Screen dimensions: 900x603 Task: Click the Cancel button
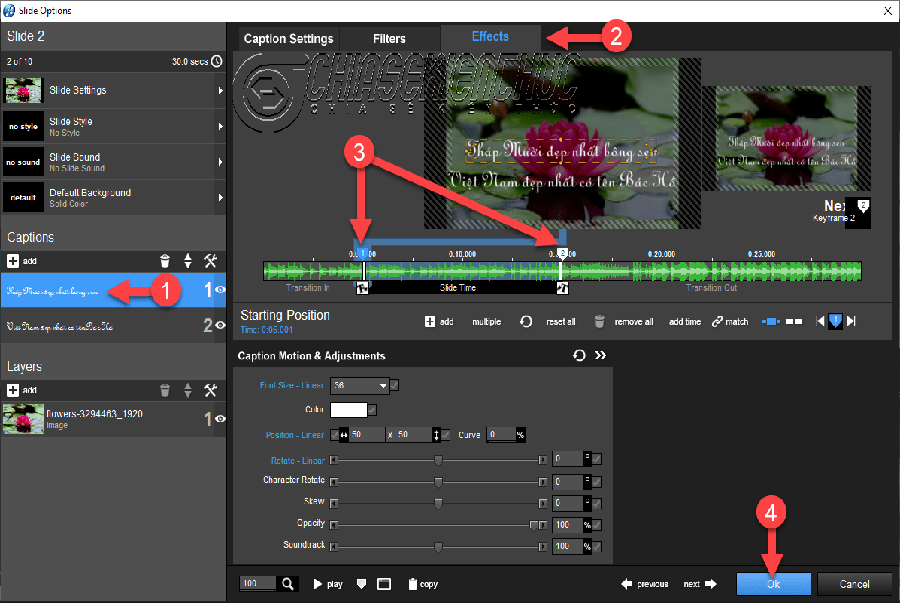click(x=854, y=584)
